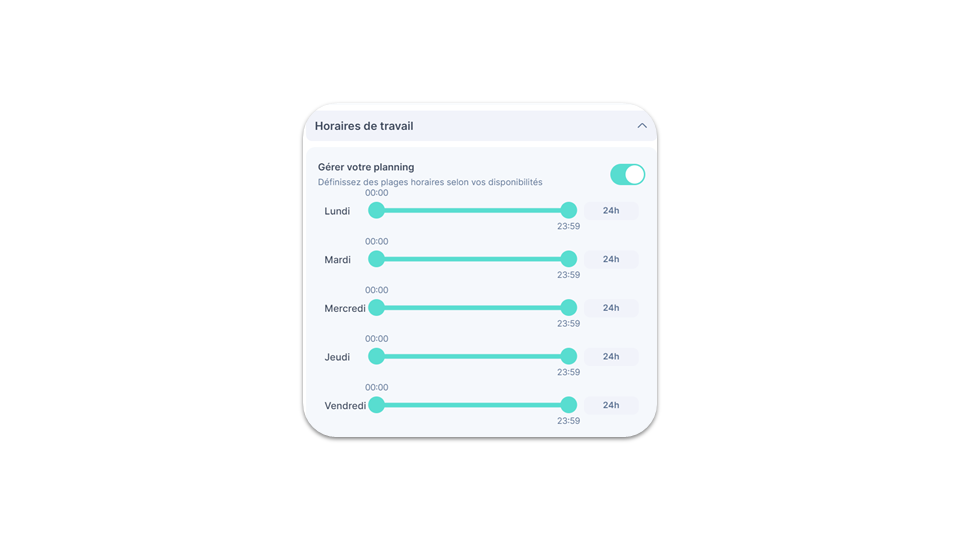Click the 24h button for Vendredi
The height and width of the screenshot is (540, 960).
(611, 405)
